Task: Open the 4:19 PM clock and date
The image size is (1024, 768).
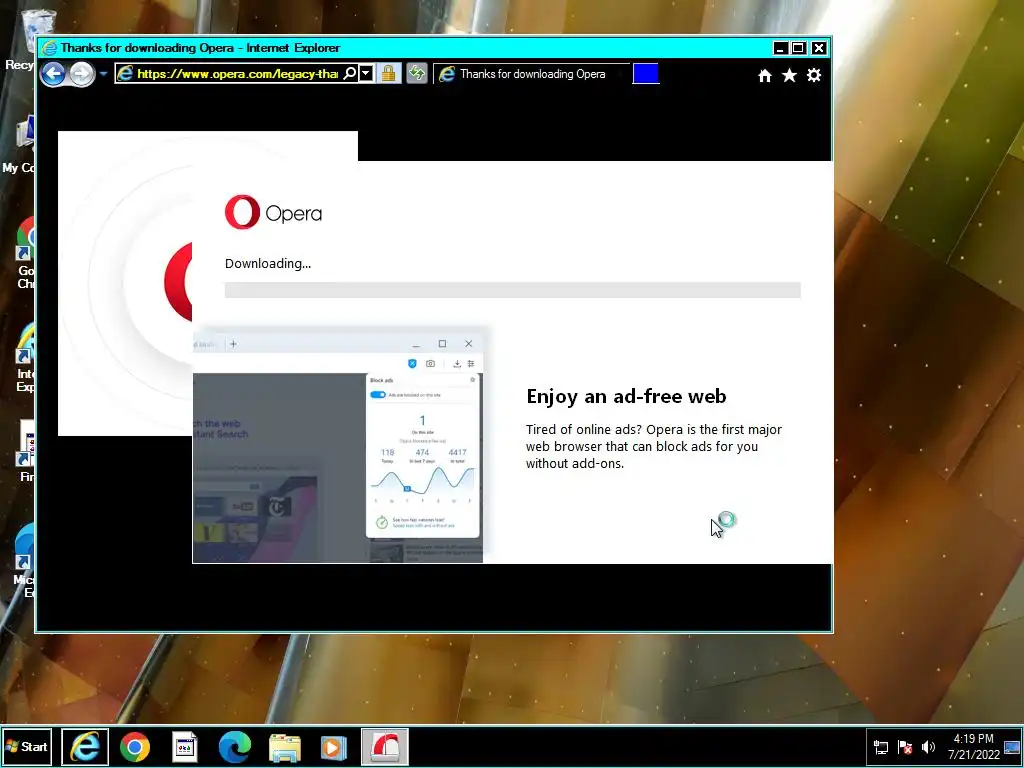Action: pyautogui.click(x=974, y=746)
